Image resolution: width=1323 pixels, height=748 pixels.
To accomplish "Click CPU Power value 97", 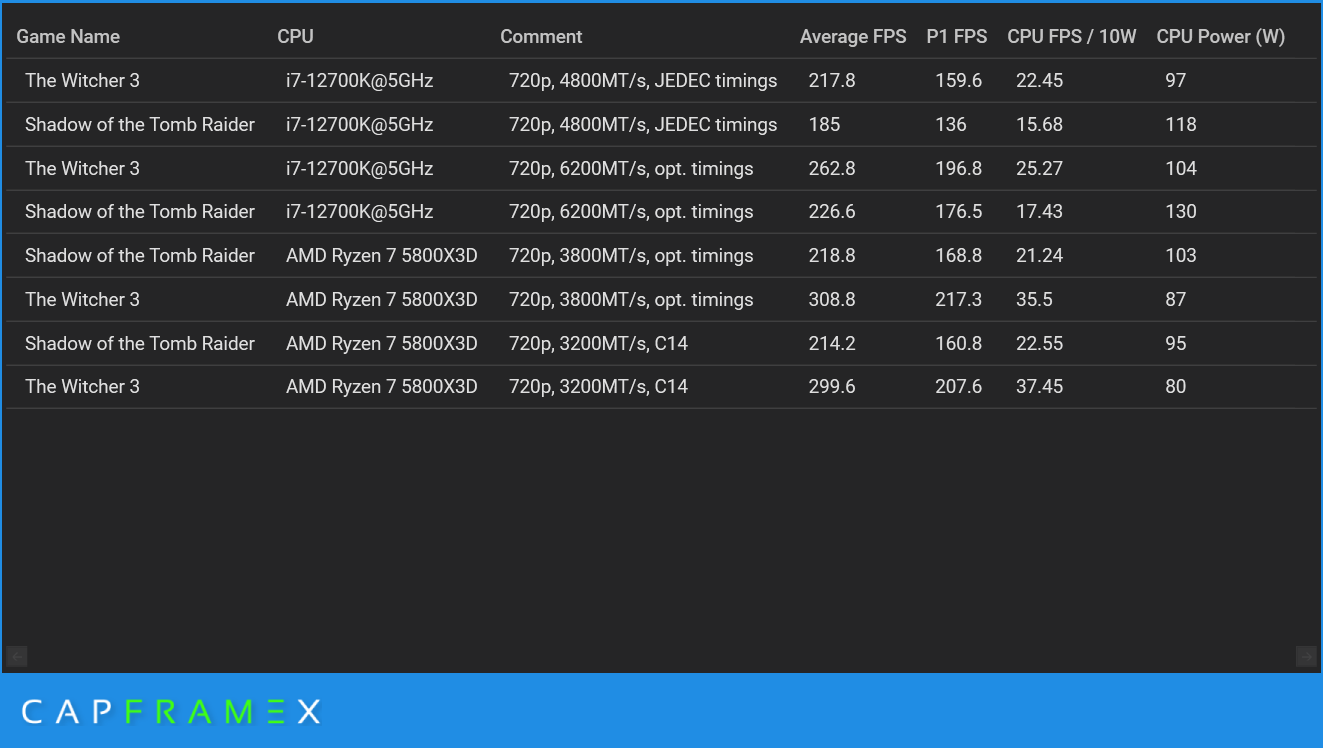I will click(x=1175, y=81).
